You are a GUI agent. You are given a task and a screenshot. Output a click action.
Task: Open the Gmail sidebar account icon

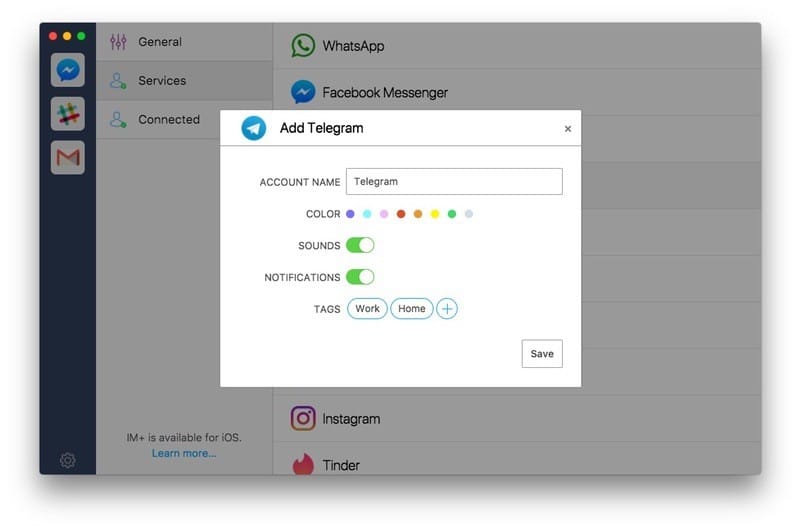[68, 158]
